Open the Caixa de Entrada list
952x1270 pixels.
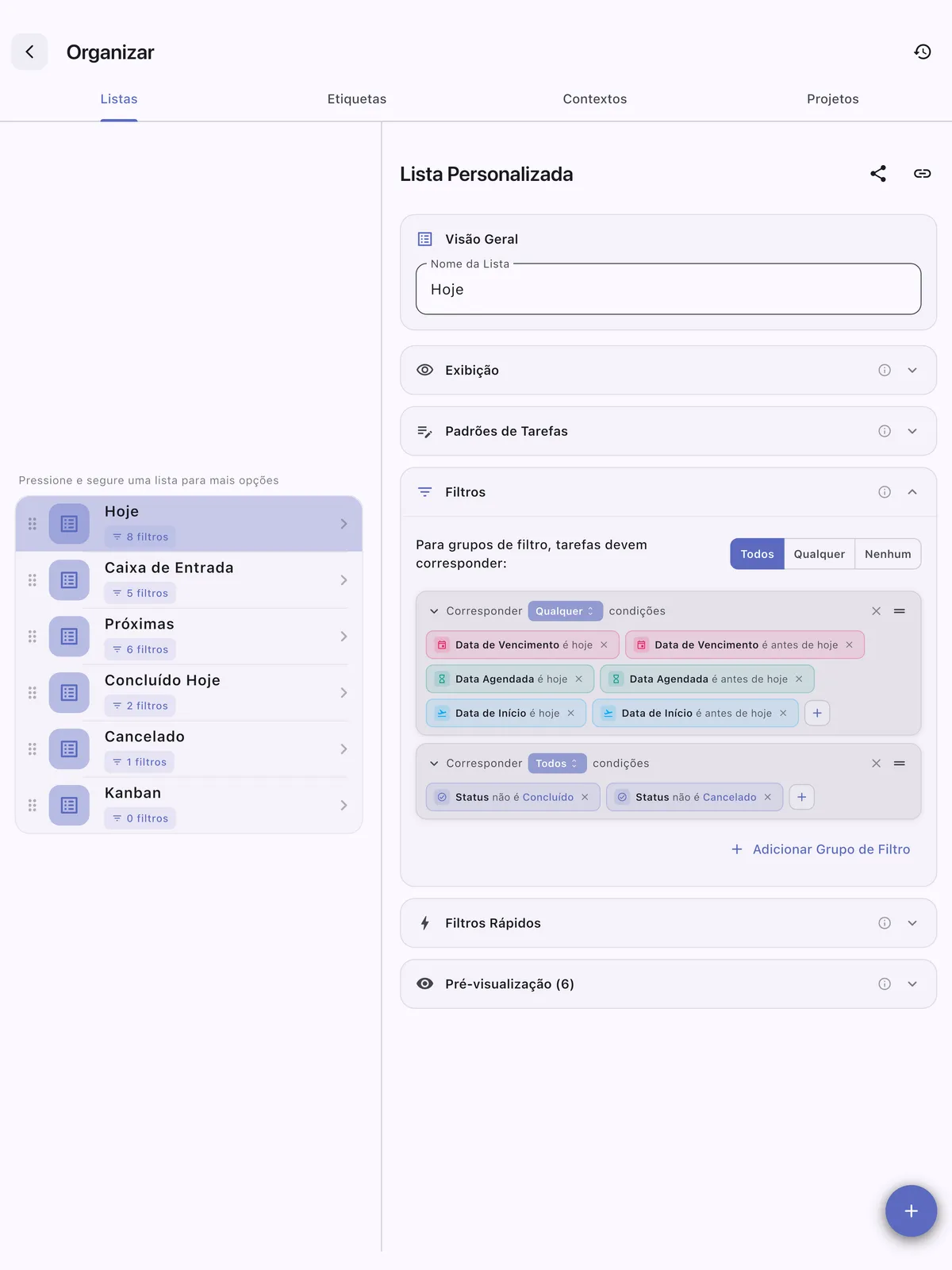pos(189,580)
